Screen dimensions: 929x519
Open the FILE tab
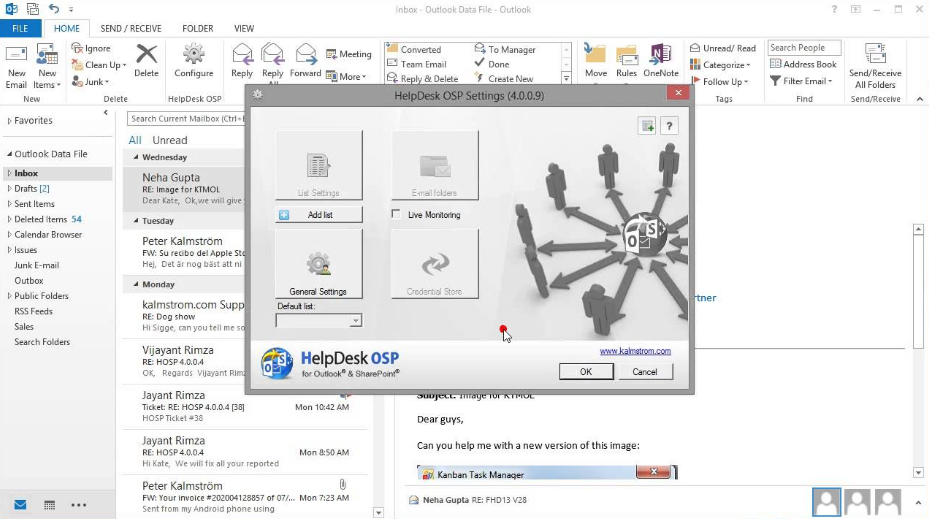tap(20, 28)
